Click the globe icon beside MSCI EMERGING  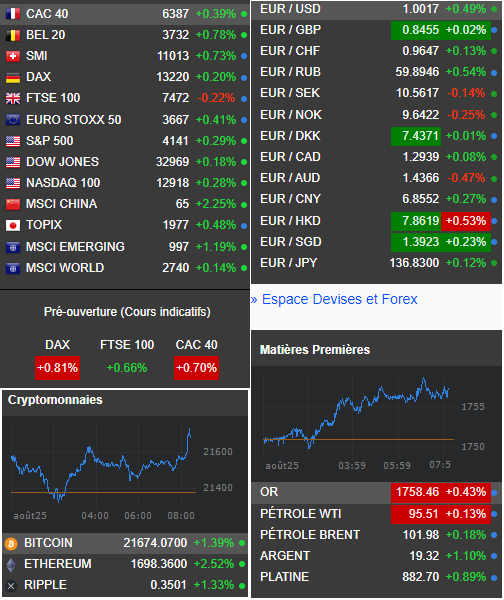click(x=13, y=247)
